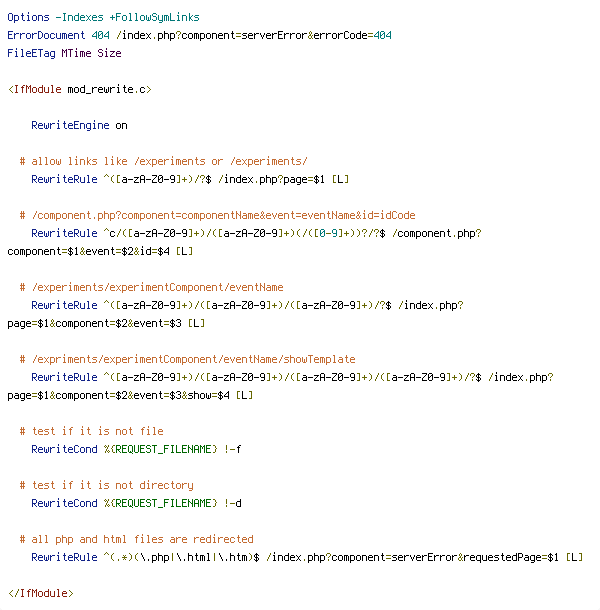Click comment '# test if it is not file'

pos(91,431)
